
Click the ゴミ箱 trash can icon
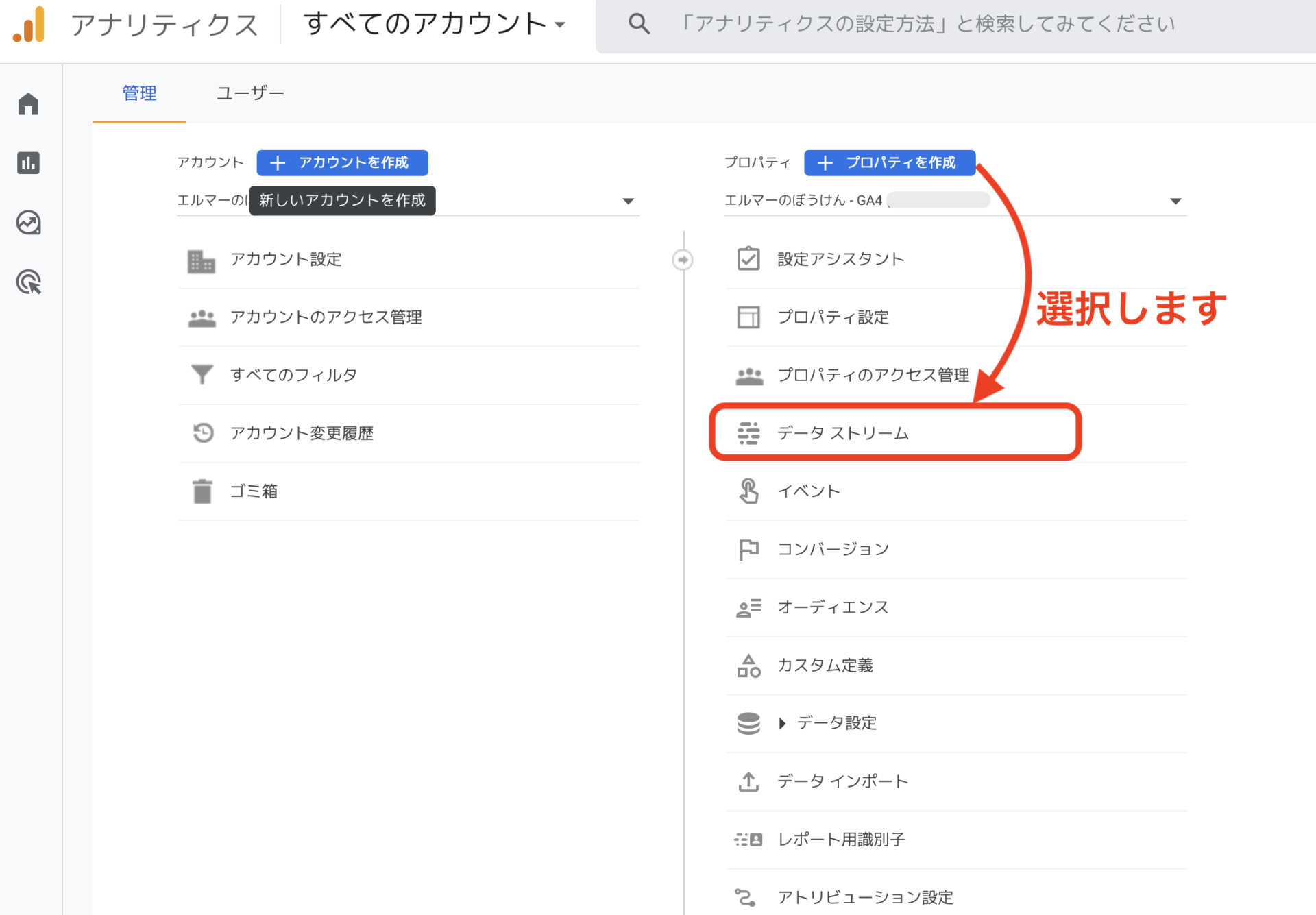pos(202,491)
